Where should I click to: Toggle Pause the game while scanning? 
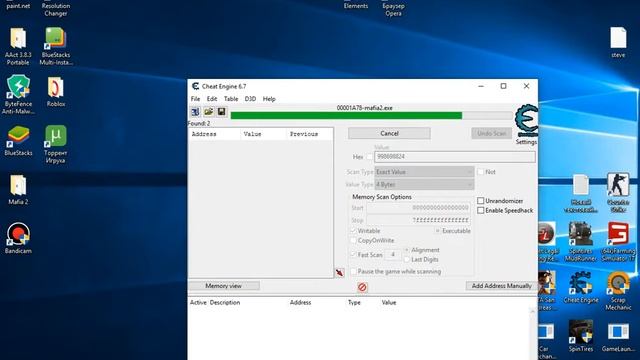[353, 271]
